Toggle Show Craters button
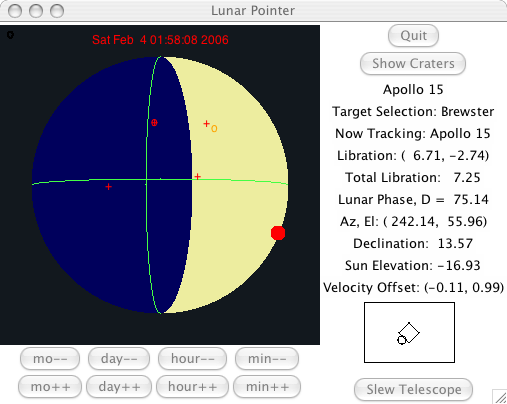Image resolution: width=507 pixels, height=404 pixels. [x=413, y=63]
